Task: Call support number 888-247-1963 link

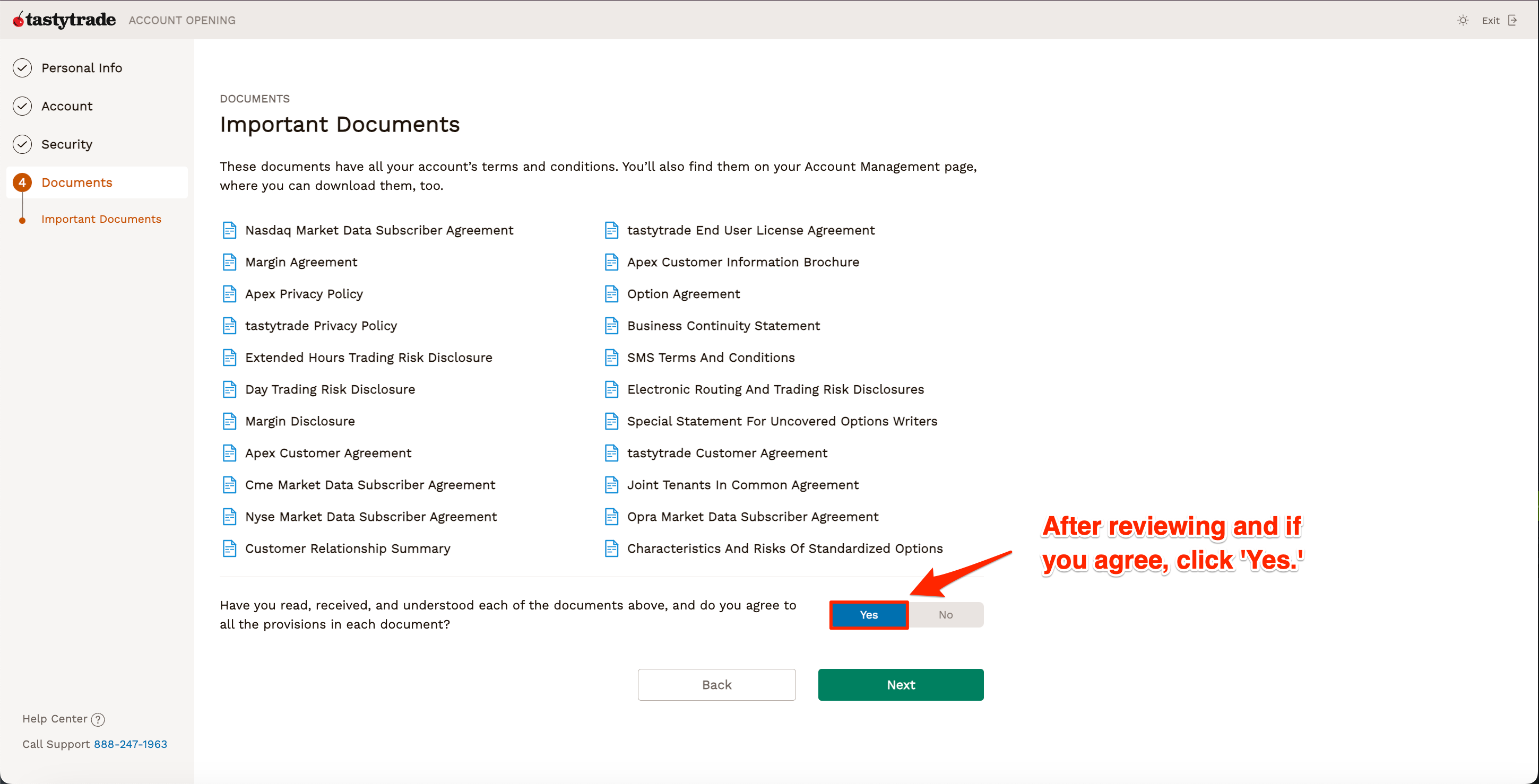Action: pos(130,744)
